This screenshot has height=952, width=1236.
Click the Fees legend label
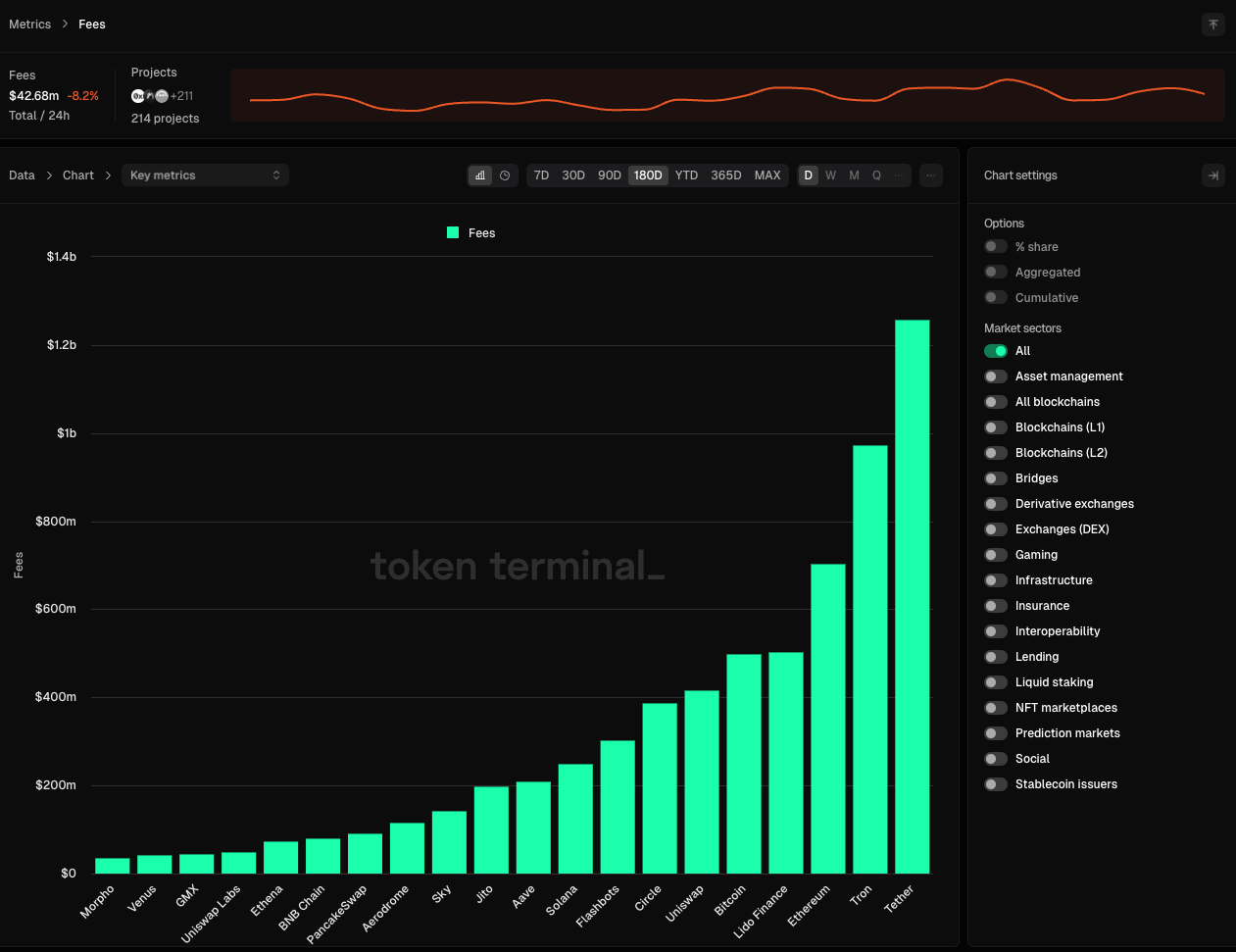(x=481, y=232)
